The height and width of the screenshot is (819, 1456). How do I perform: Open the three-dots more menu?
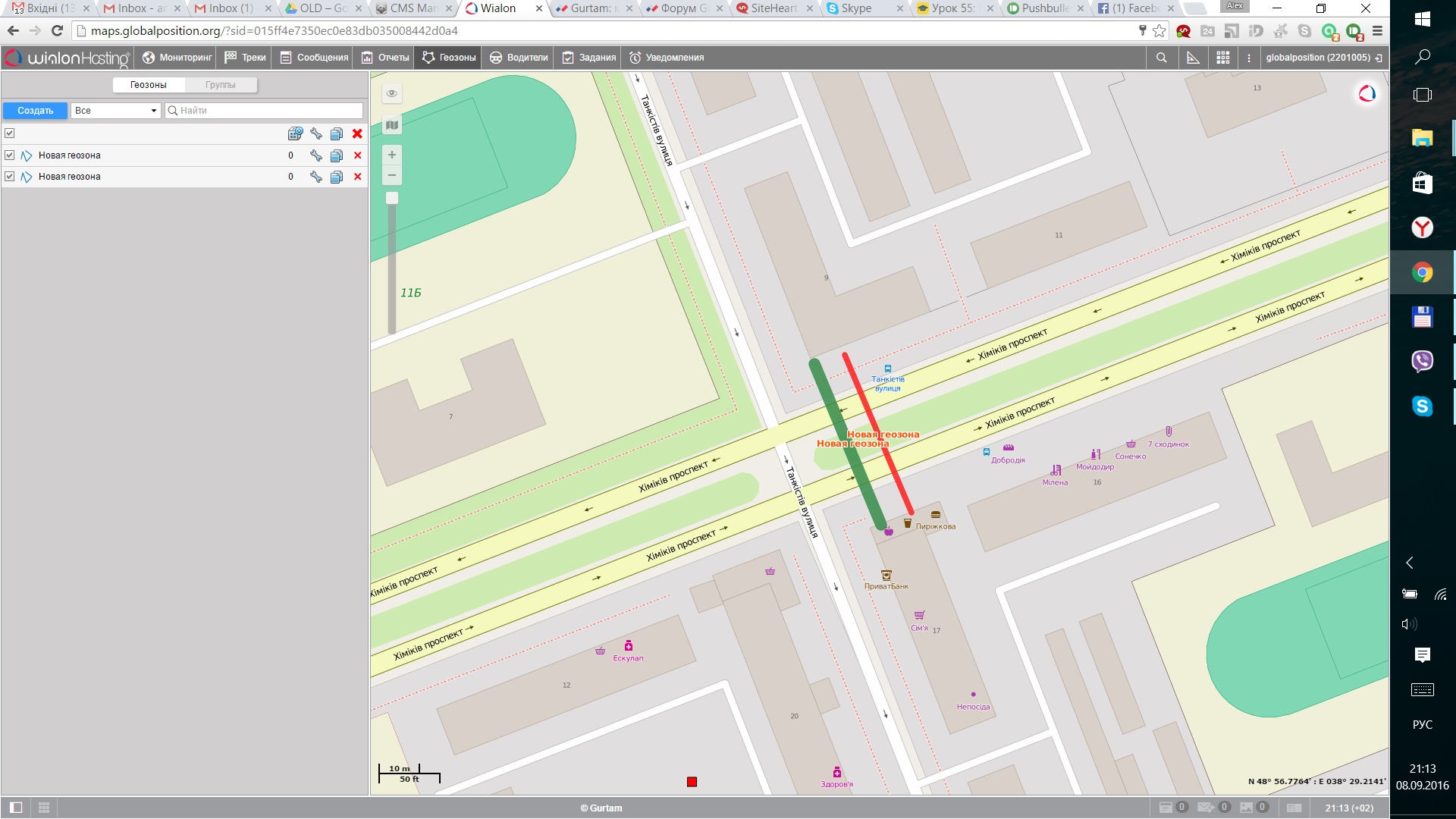(1249, 58)
